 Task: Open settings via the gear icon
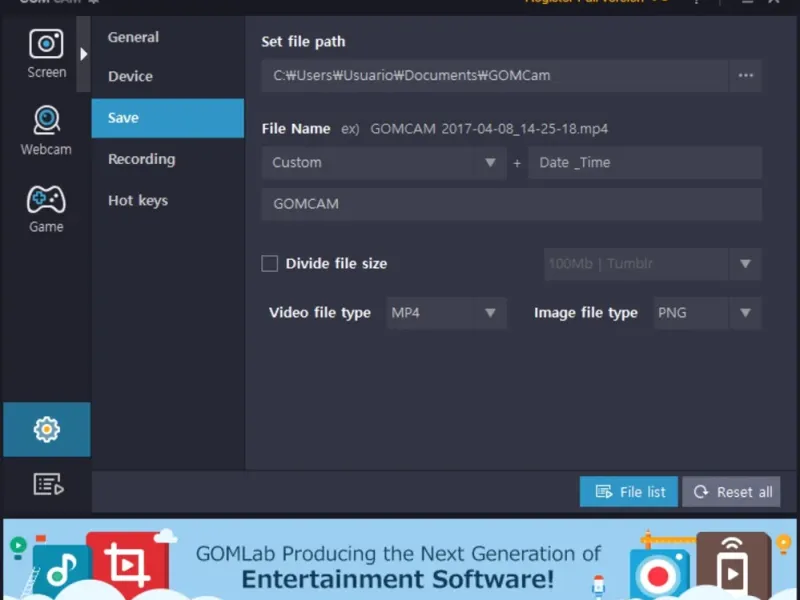tap(46, 429)
